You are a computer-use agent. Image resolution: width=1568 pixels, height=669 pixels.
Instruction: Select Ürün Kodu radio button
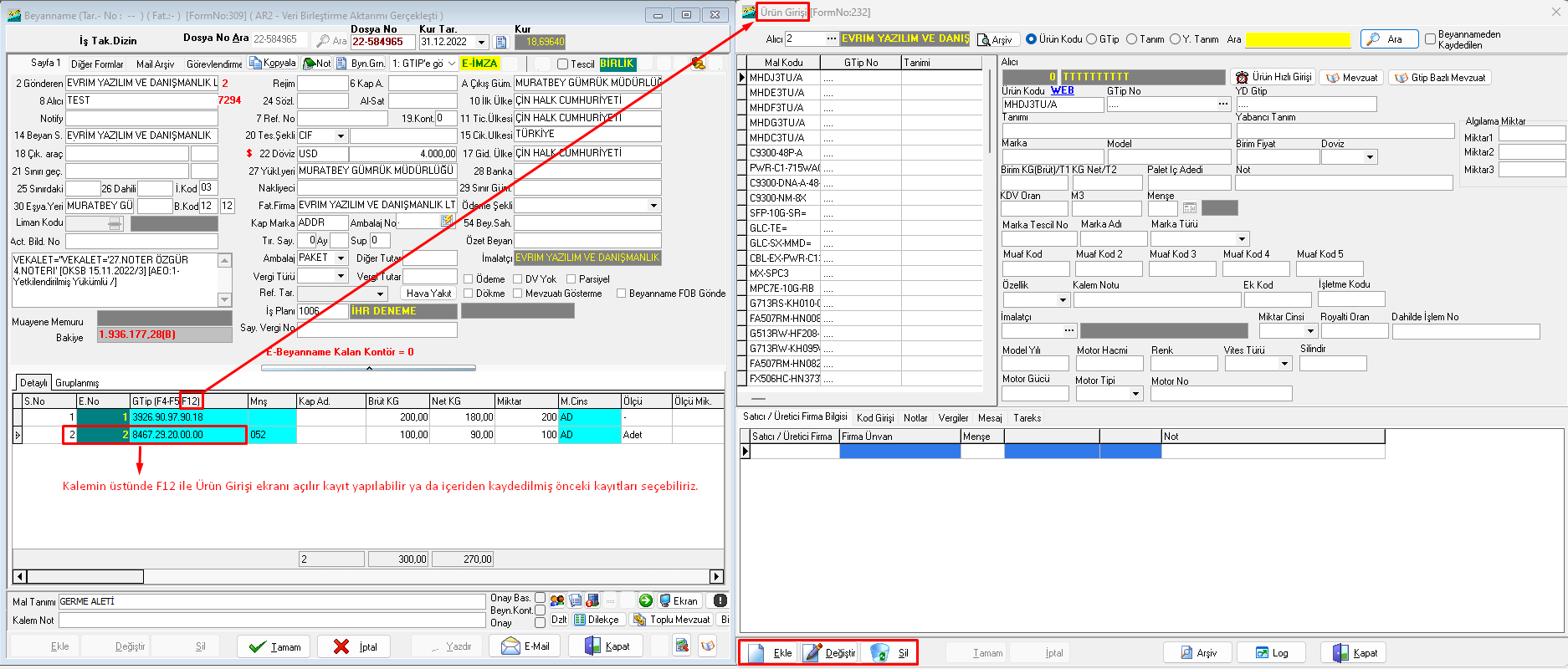click(x=1031, y=39)
